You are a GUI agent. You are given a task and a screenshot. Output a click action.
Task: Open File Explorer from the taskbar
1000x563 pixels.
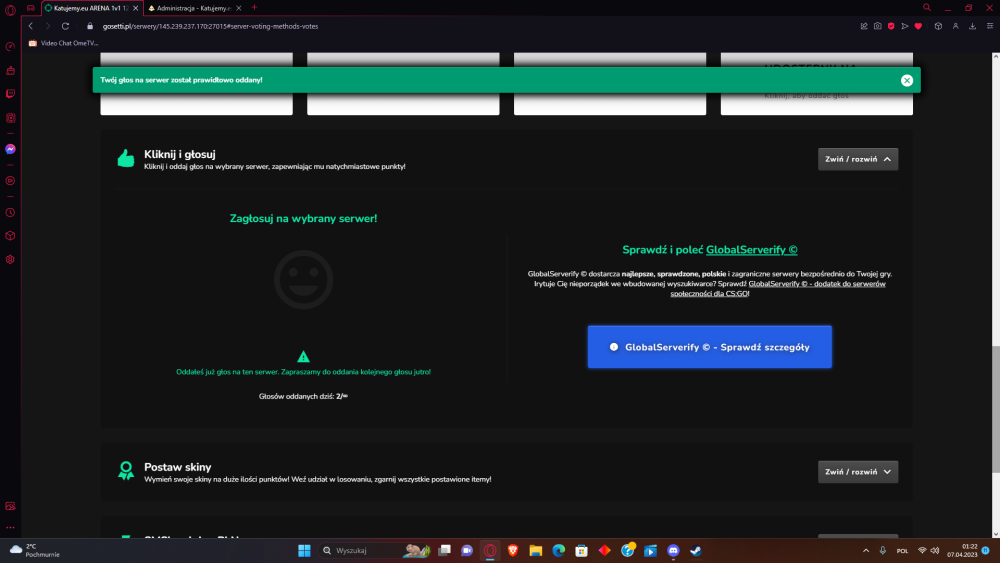pyautogui.click(x=536, y=550)
